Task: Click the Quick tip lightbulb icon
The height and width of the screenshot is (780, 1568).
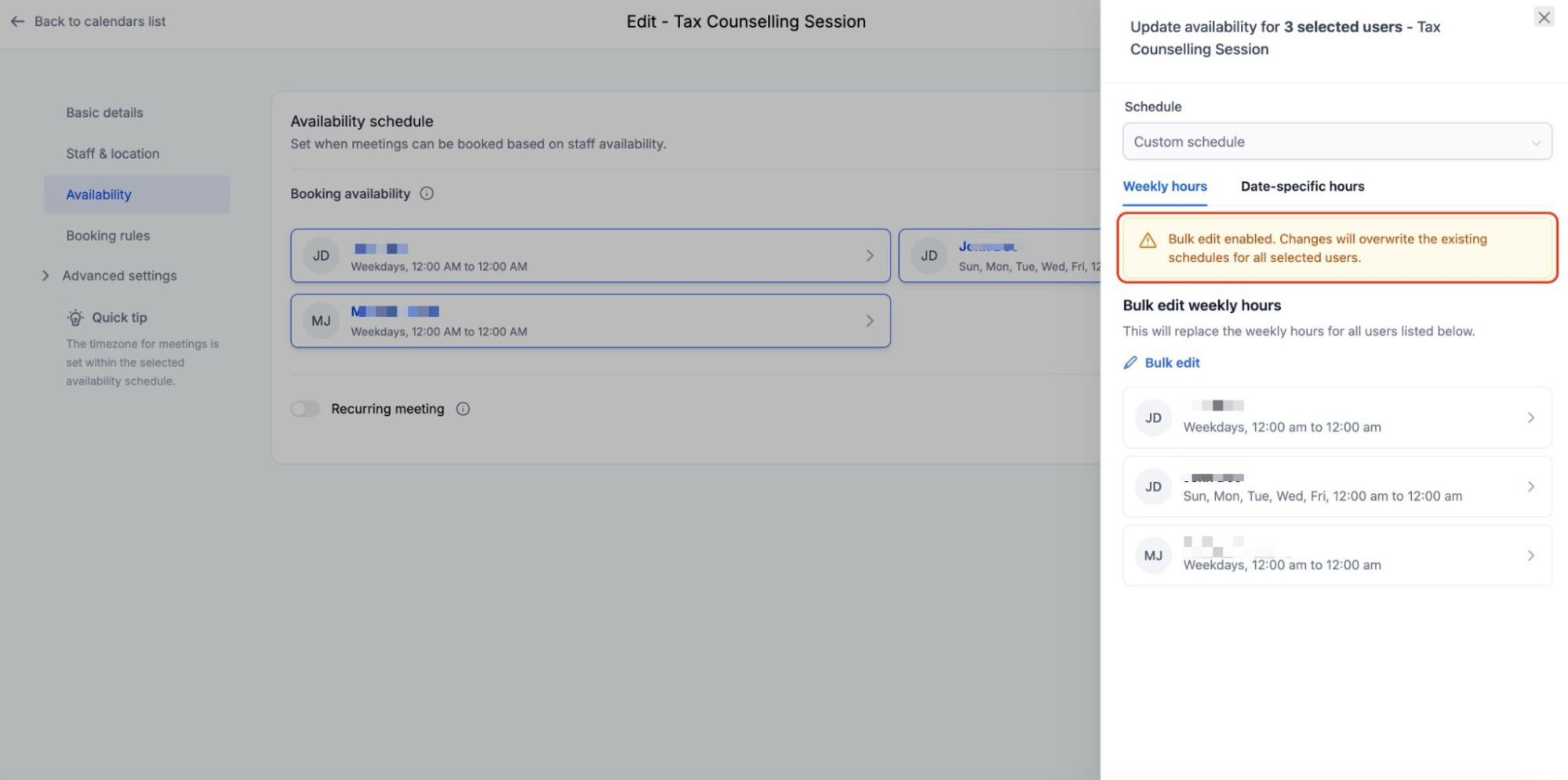Action: coord(75,318)
